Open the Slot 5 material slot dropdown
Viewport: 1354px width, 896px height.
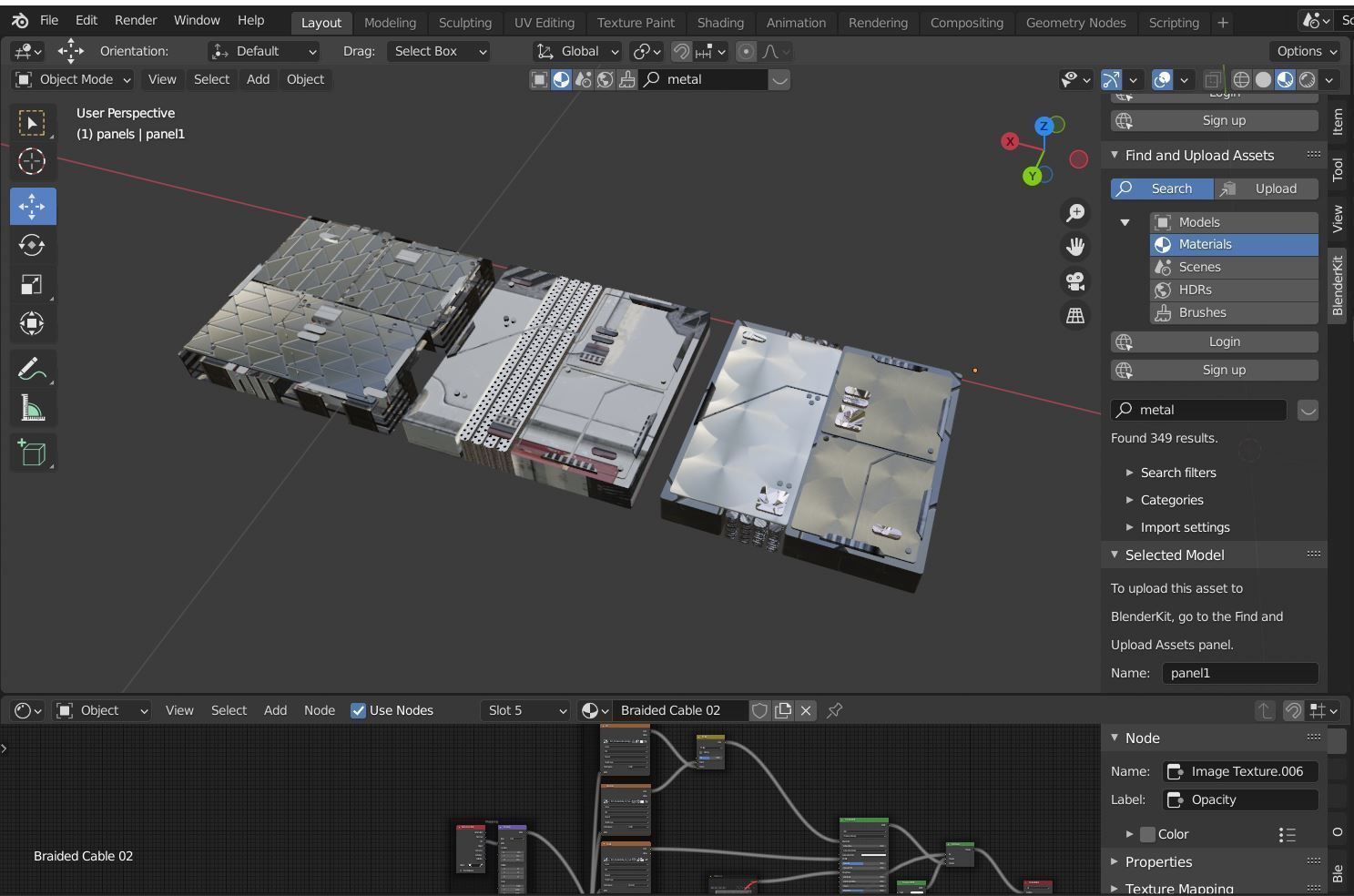[x=525, y=710]
